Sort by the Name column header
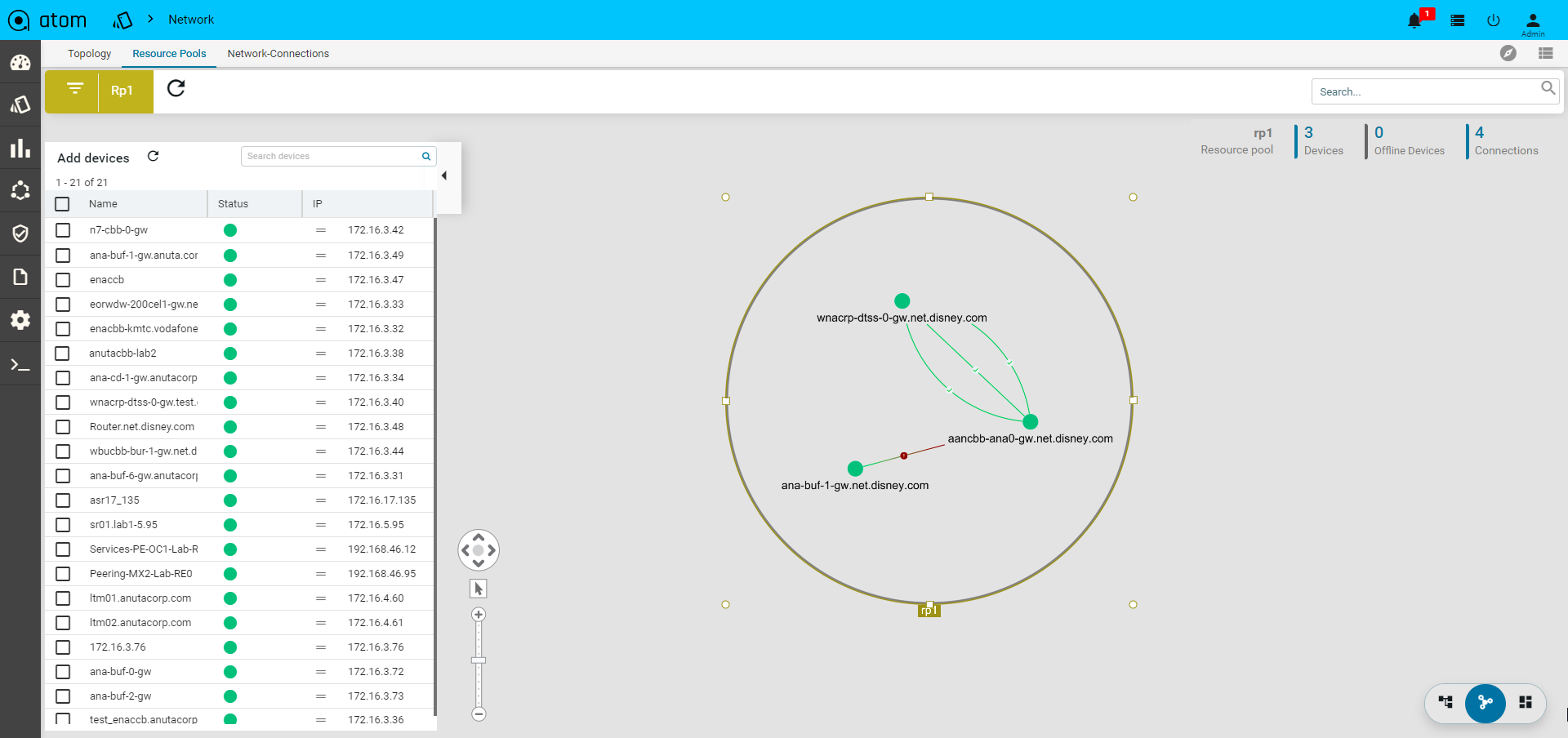The width and height of the screenshot is (1568, 738). [103, 204]
